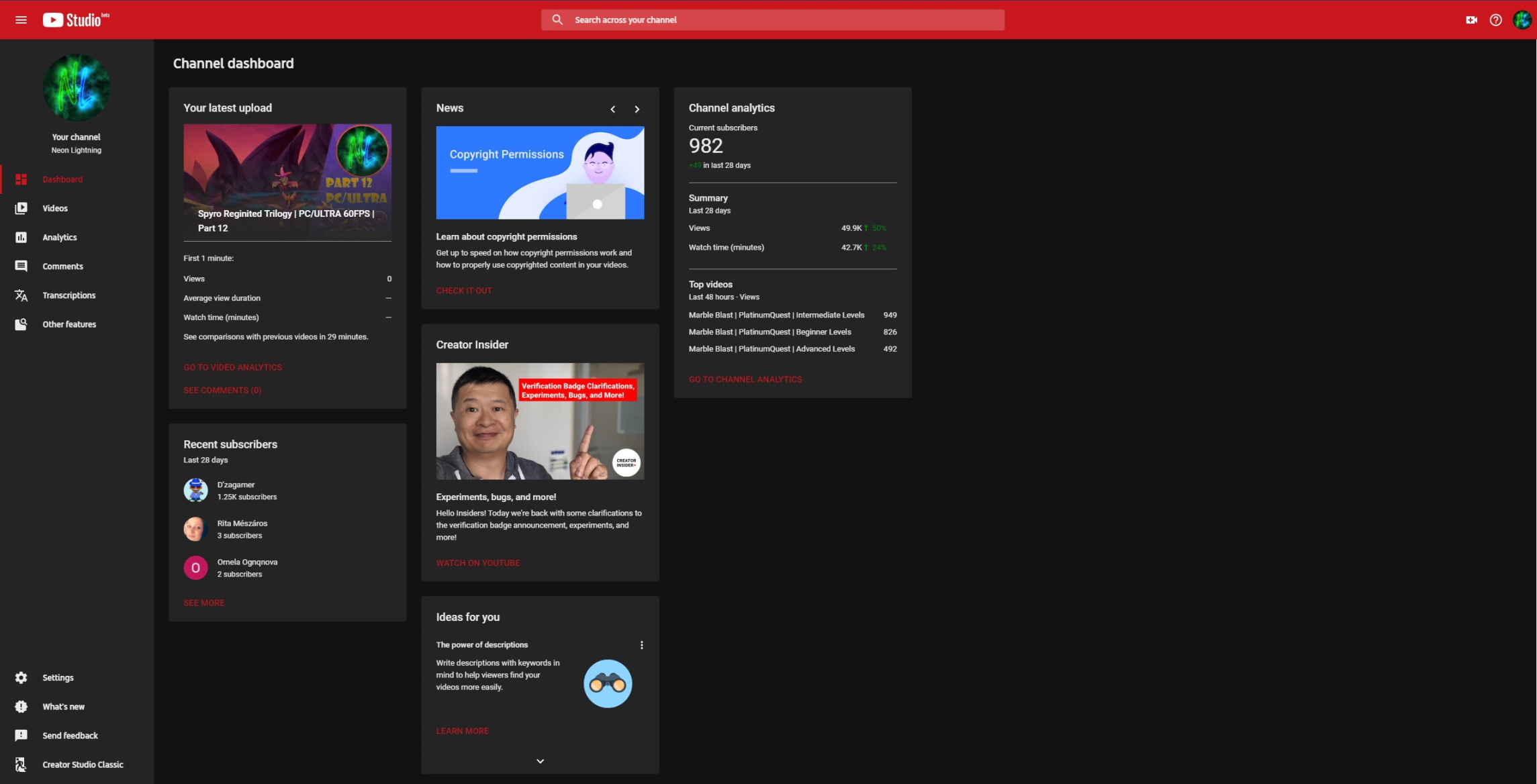Open the hamburger navigation menu
1537x784 pixels.
click(x=21, y=19)
